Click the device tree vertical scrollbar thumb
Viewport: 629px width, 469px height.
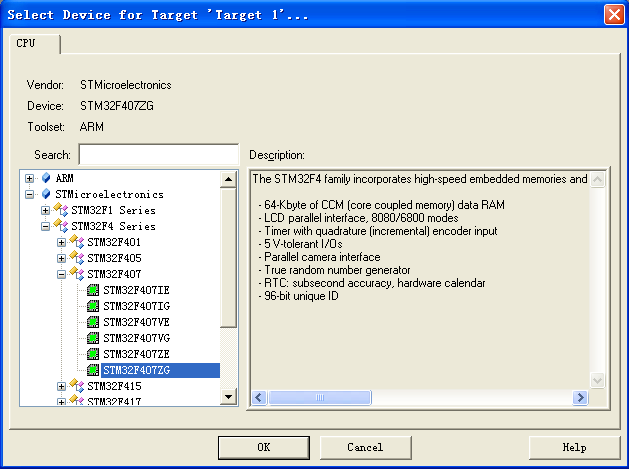pyautogui.click(x=229, y=258)
